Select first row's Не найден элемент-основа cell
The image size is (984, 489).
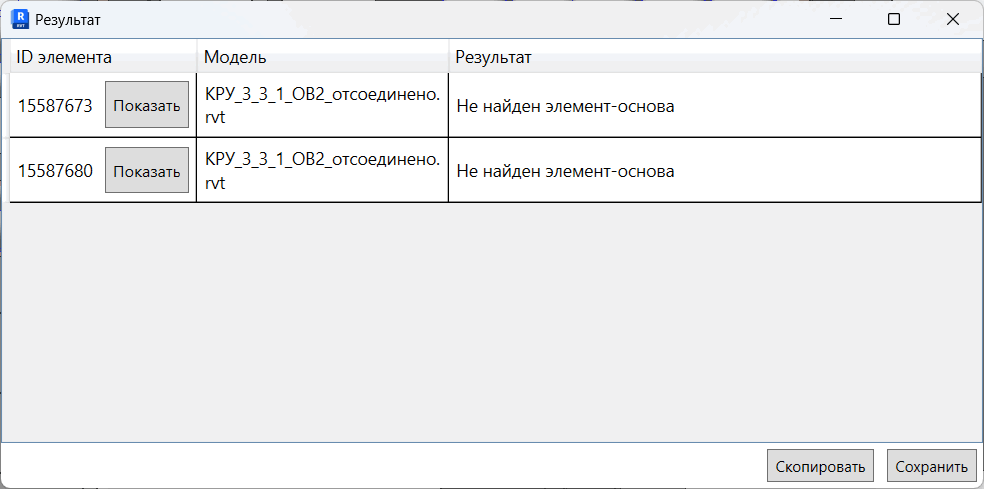click(715, 105)
